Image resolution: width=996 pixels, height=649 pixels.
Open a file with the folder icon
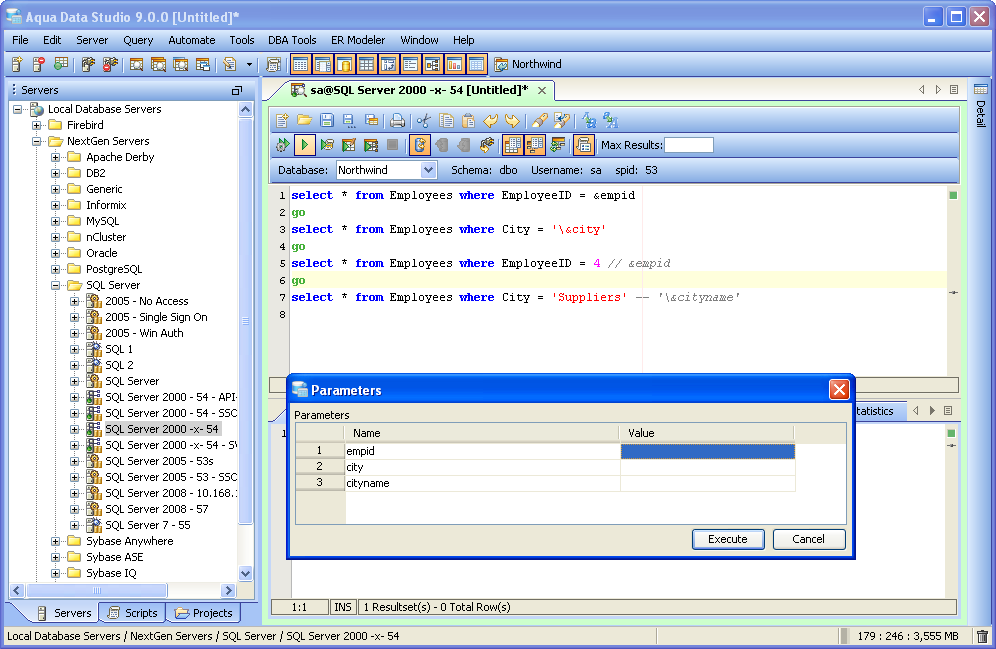304,120
